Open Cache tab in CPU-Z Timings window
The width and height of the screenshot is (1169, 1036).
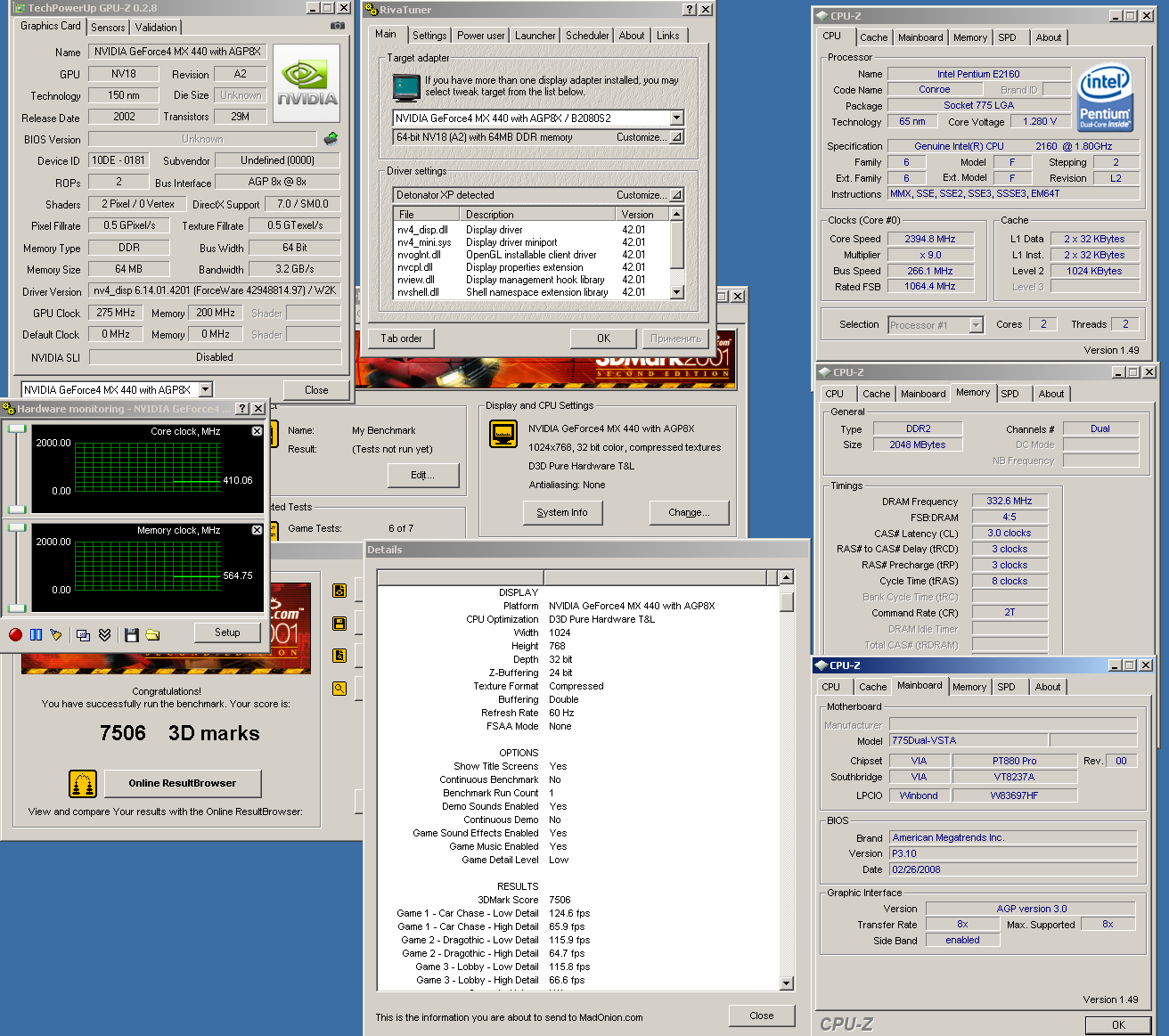[876, 394]
